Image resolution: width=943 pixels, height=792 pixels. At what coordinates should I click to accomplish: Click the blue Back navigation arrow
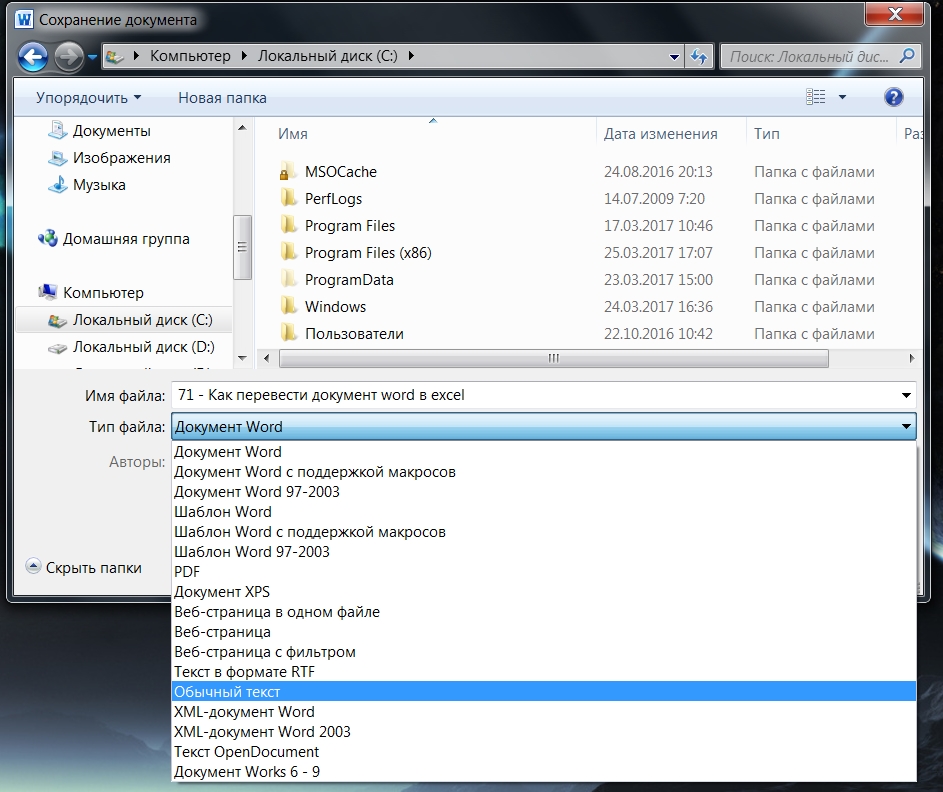coord(33,57)
